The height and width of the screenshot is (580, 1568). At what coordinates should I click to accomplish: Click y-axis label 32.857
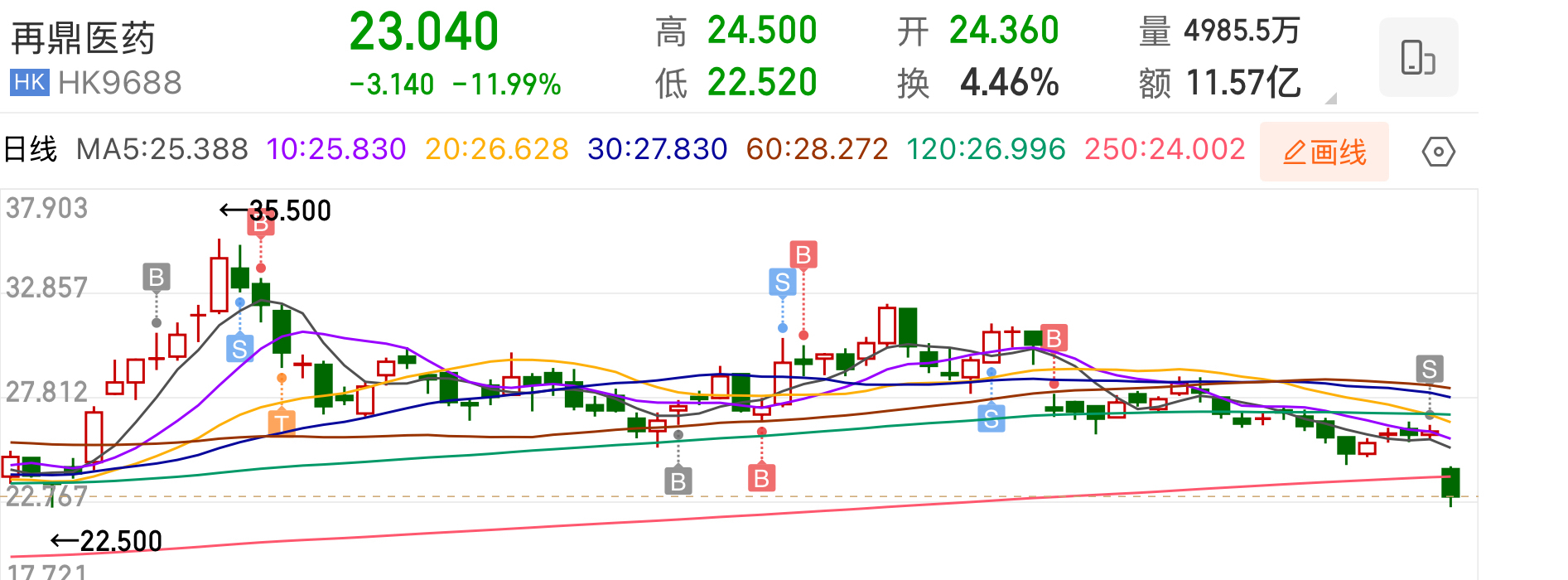coord(46,288)
